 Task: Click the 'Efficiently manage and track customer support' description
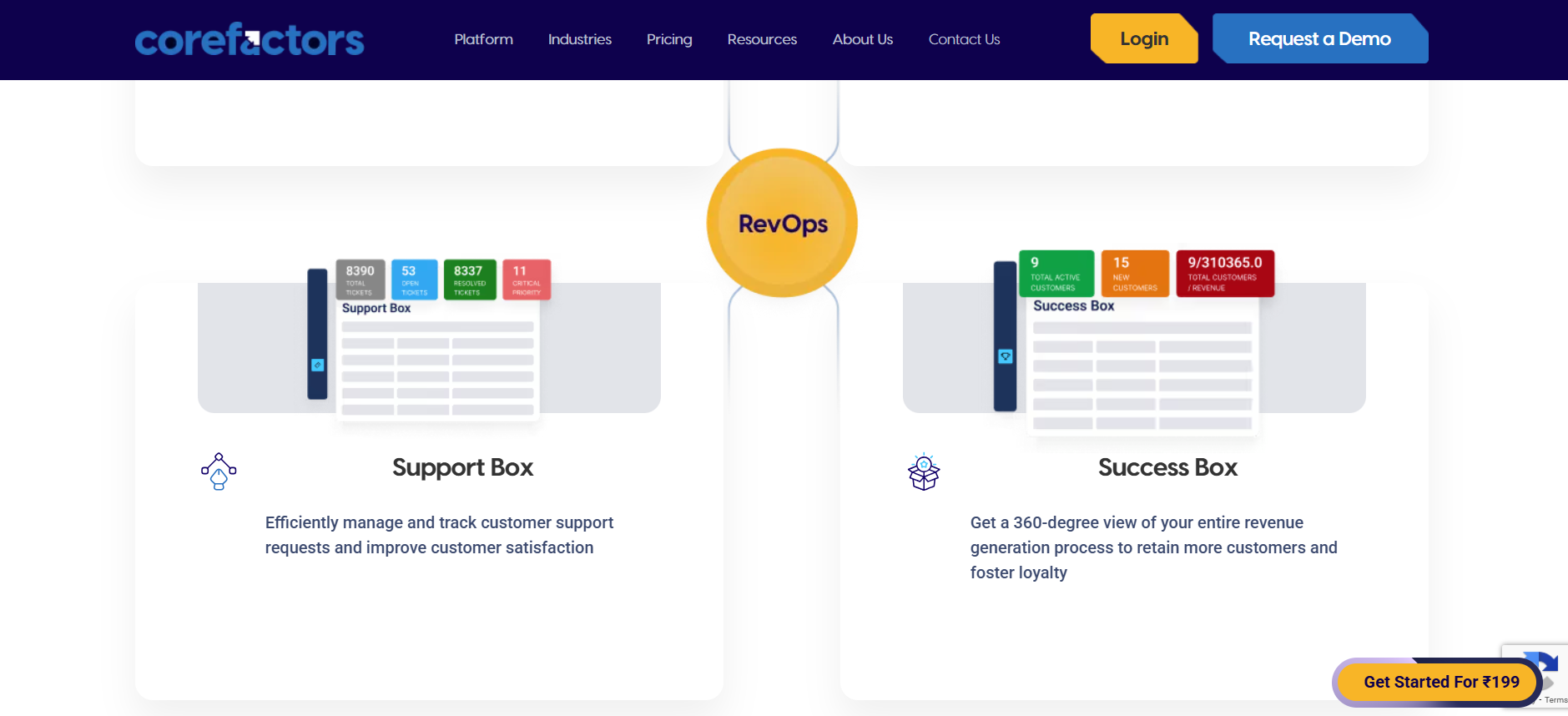439,535
